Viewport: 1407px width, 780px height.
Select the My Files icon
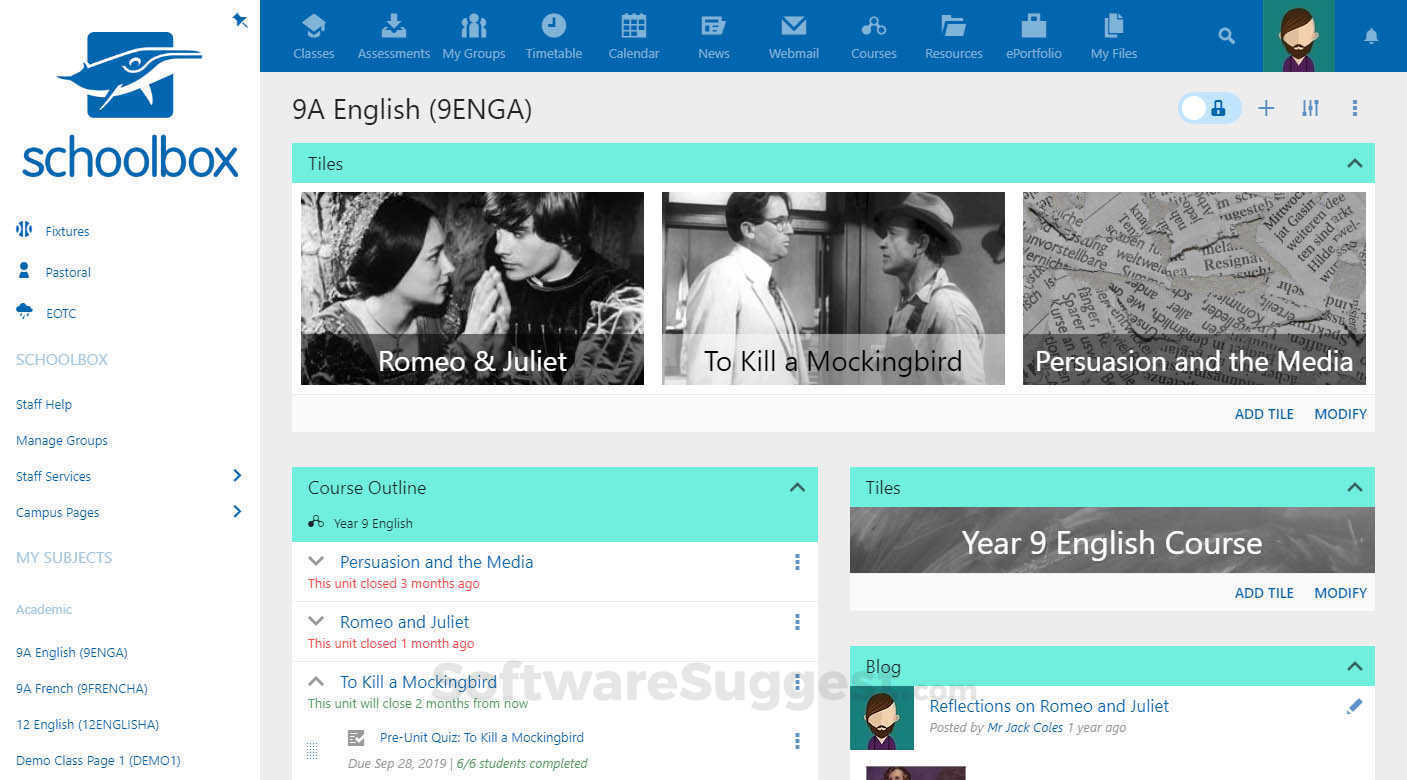(1113, 35)
